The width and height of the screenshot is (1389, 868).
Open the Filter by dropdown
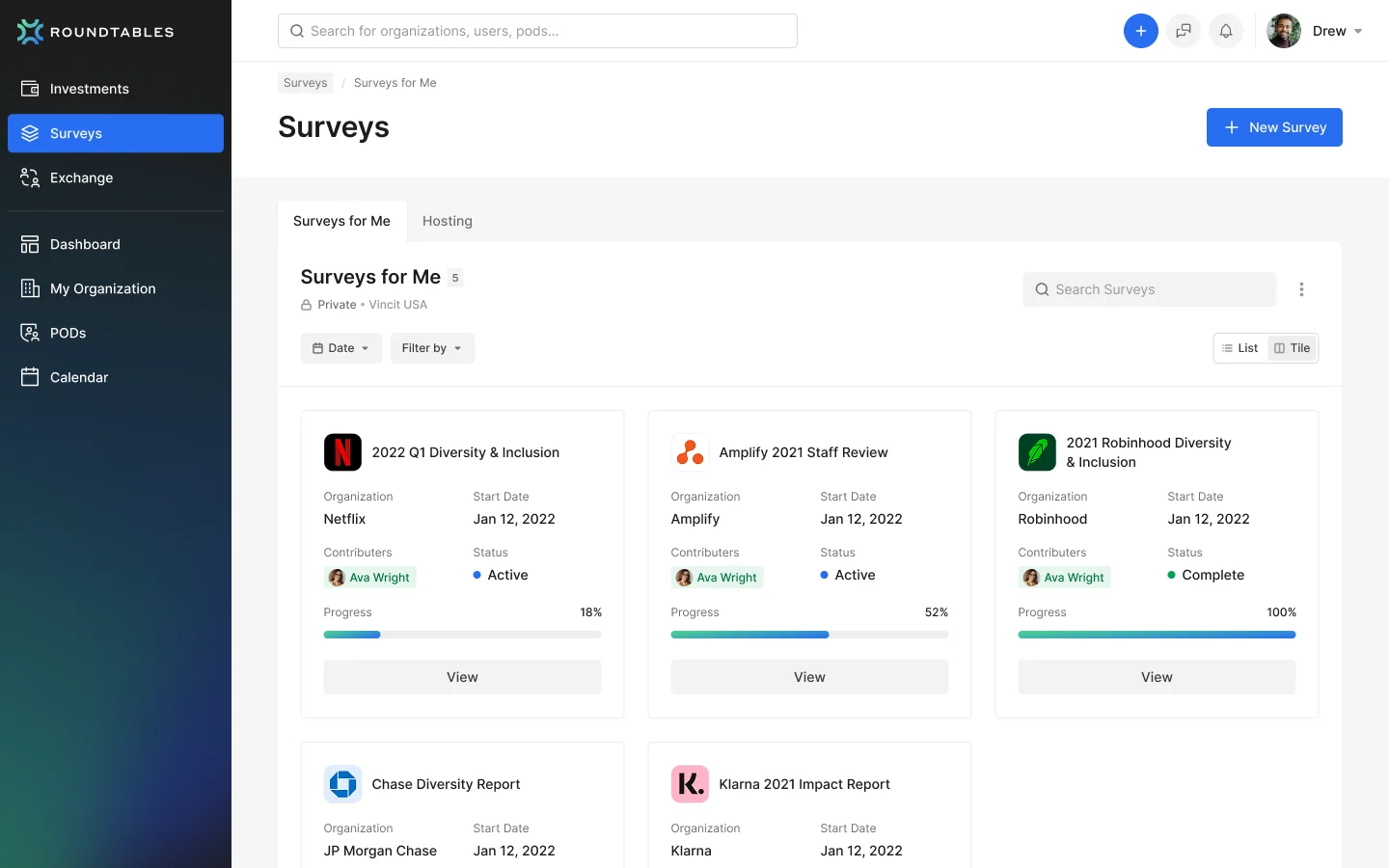coord(432,348)
